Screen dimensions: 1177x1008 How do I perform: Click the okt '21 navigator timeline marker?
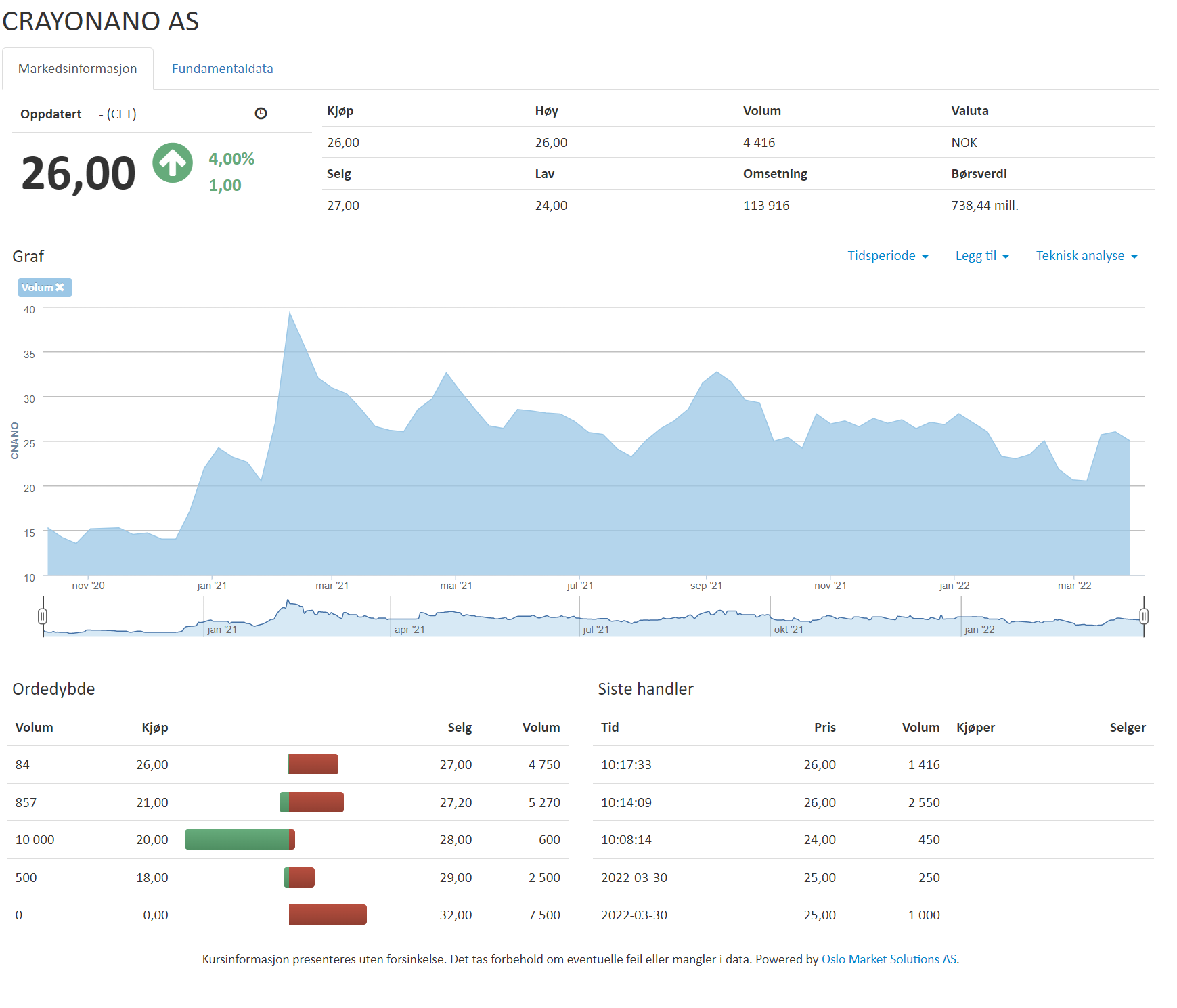[788, 630]
